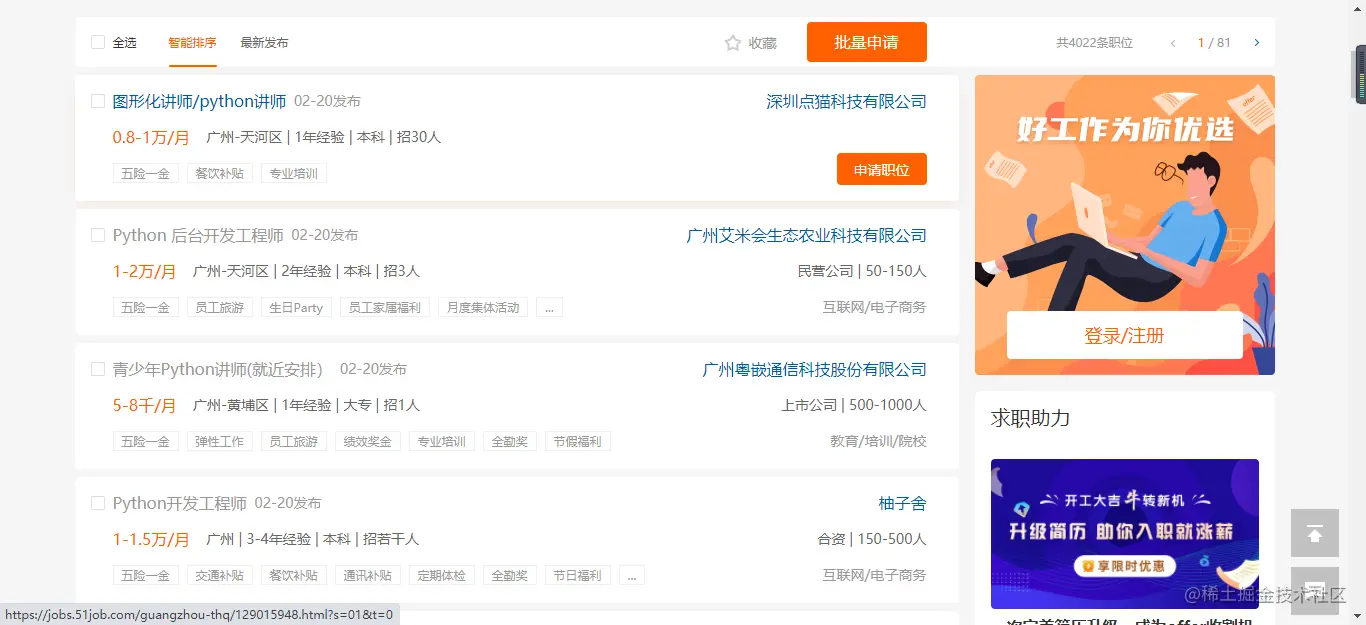
Task: Click the 月度集体活动 tag
Action: 483,307
